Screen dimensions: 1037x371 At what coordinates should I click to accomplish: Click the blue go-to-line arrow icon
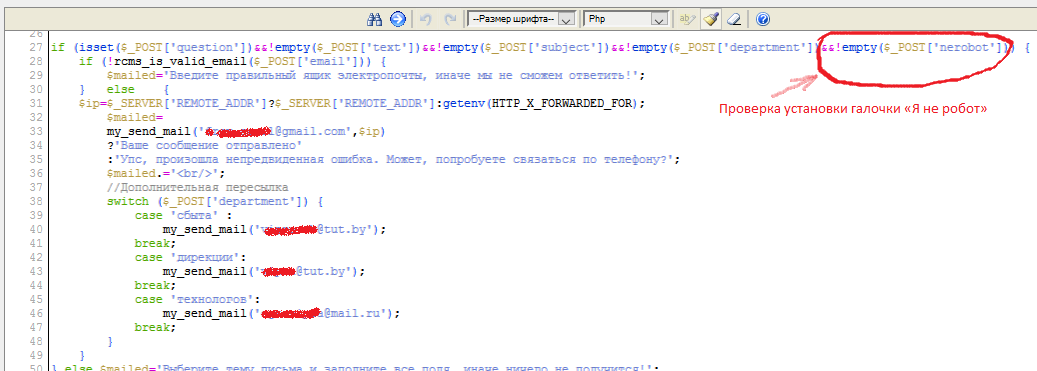click(x=397, y=19)
